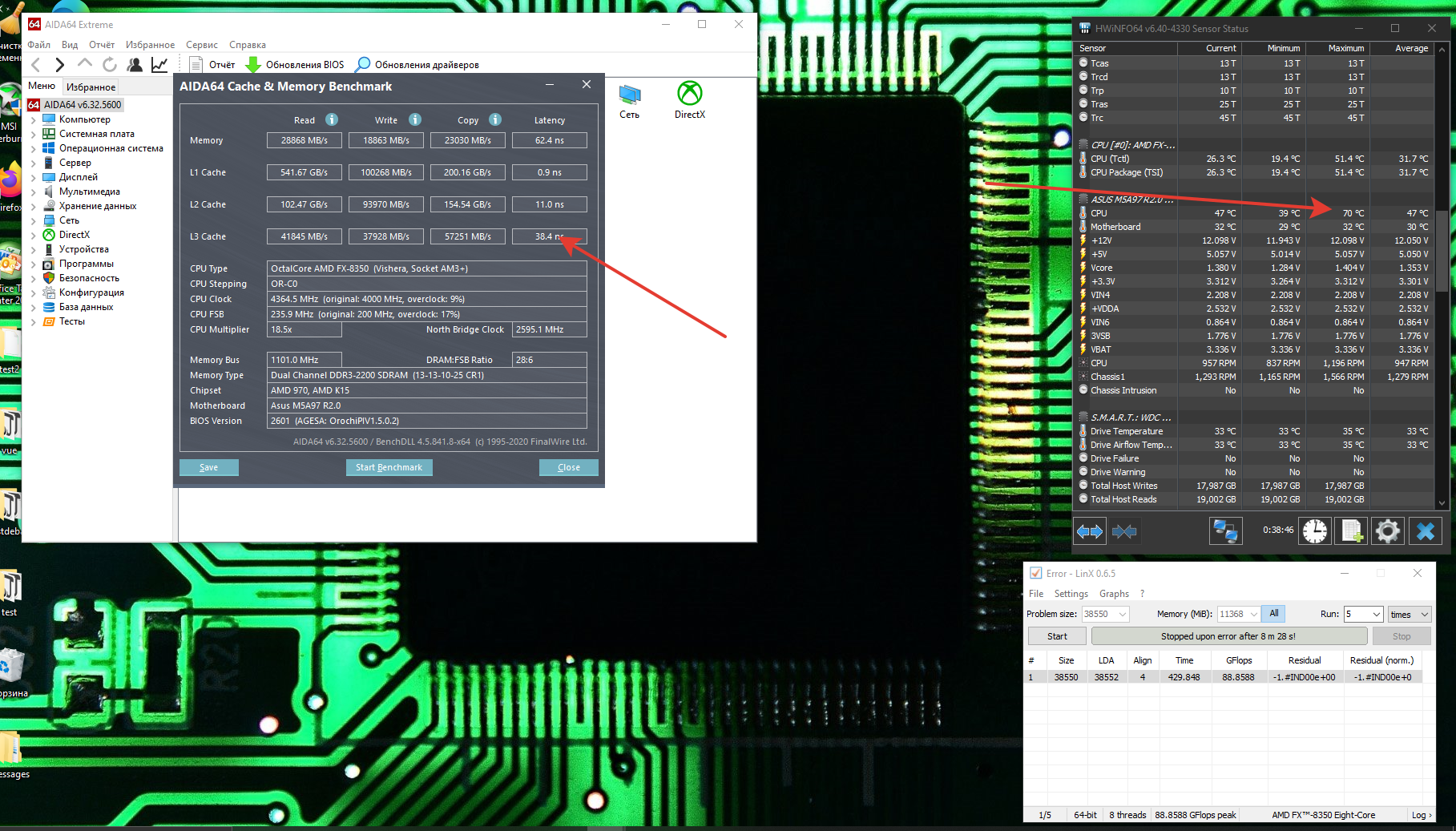Click the info icon beside Write
The image size is (1456, 831).
coord(415,119)
